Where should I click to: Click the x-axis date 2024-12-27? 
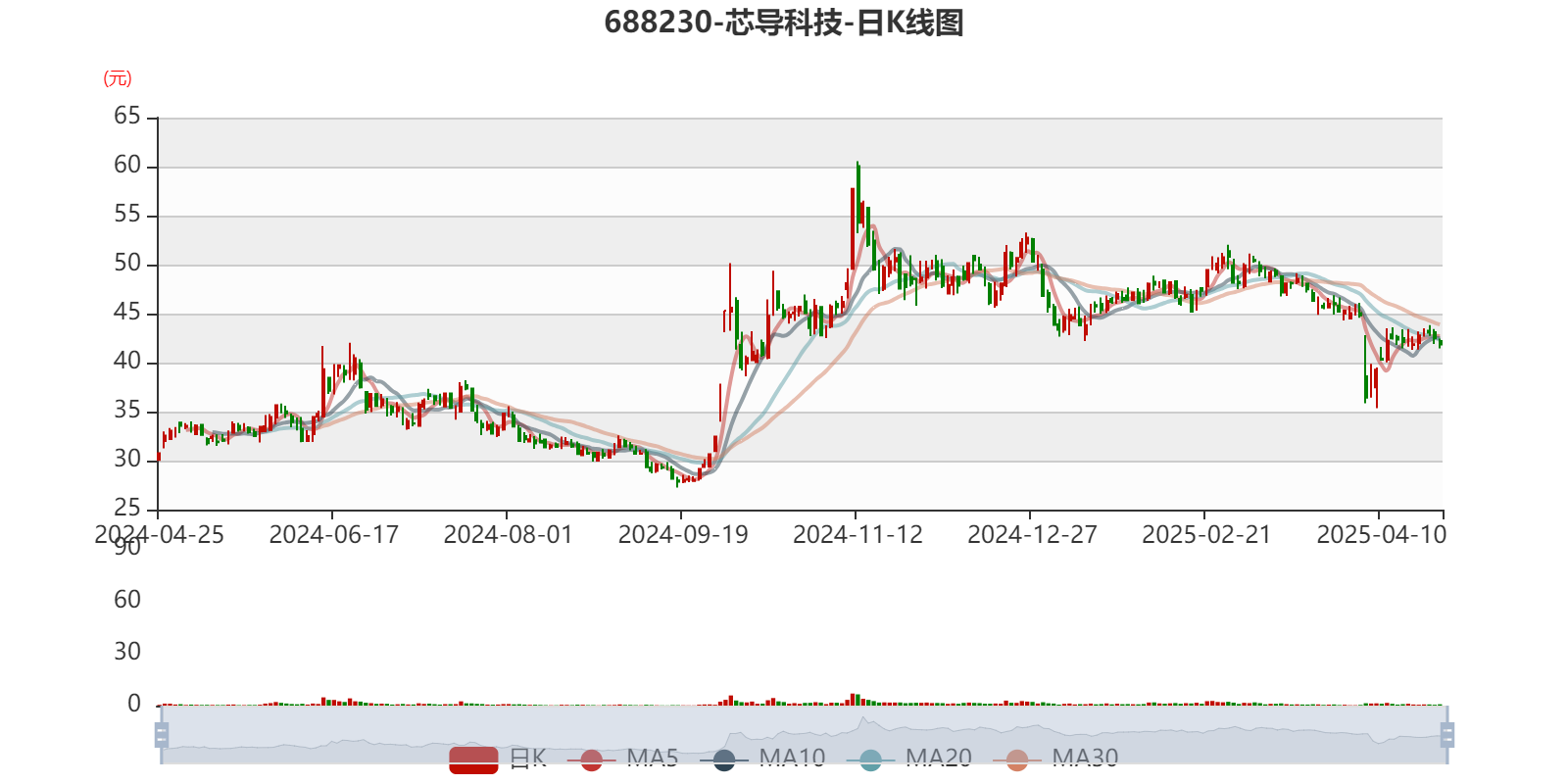coord(1032,535)
